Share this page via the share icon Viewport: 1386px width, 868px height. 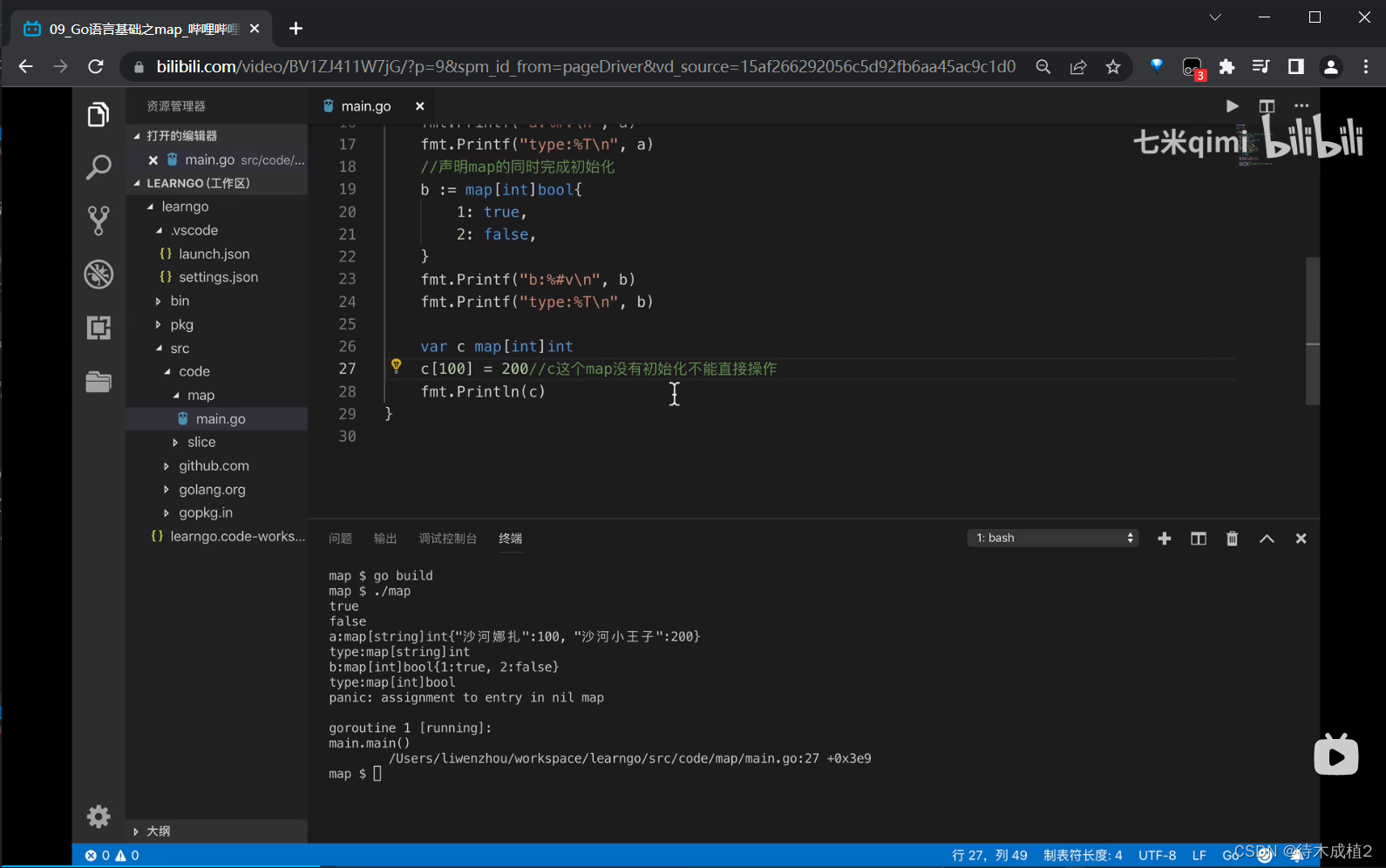pos(1078,67)
